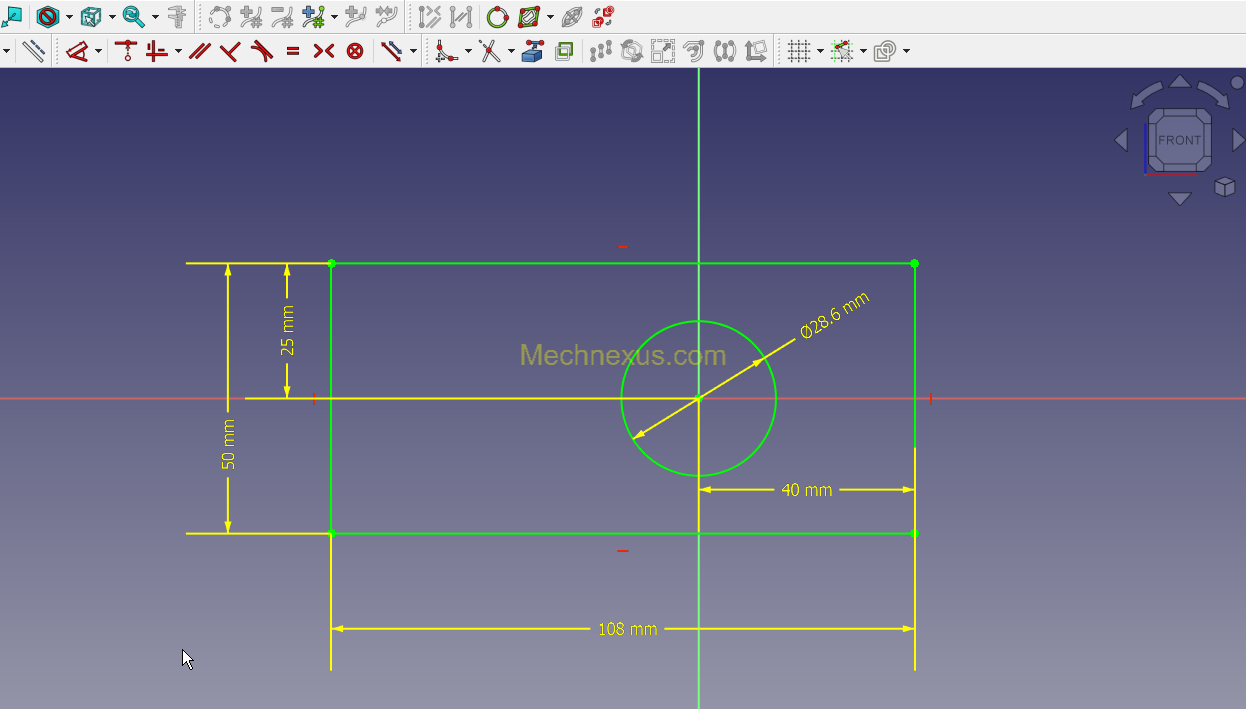
Task: Open dropdown next to view section cube
Action: 112,17
